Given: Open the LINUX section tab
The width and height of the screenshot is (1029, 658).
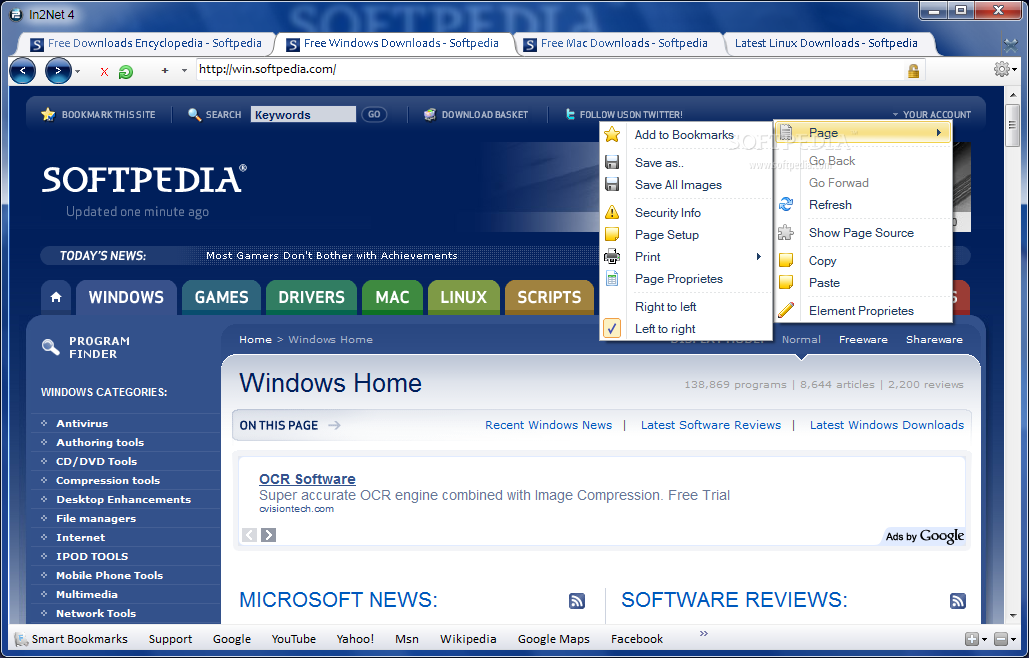Looking at the screenshot, I should coord(463,297).
